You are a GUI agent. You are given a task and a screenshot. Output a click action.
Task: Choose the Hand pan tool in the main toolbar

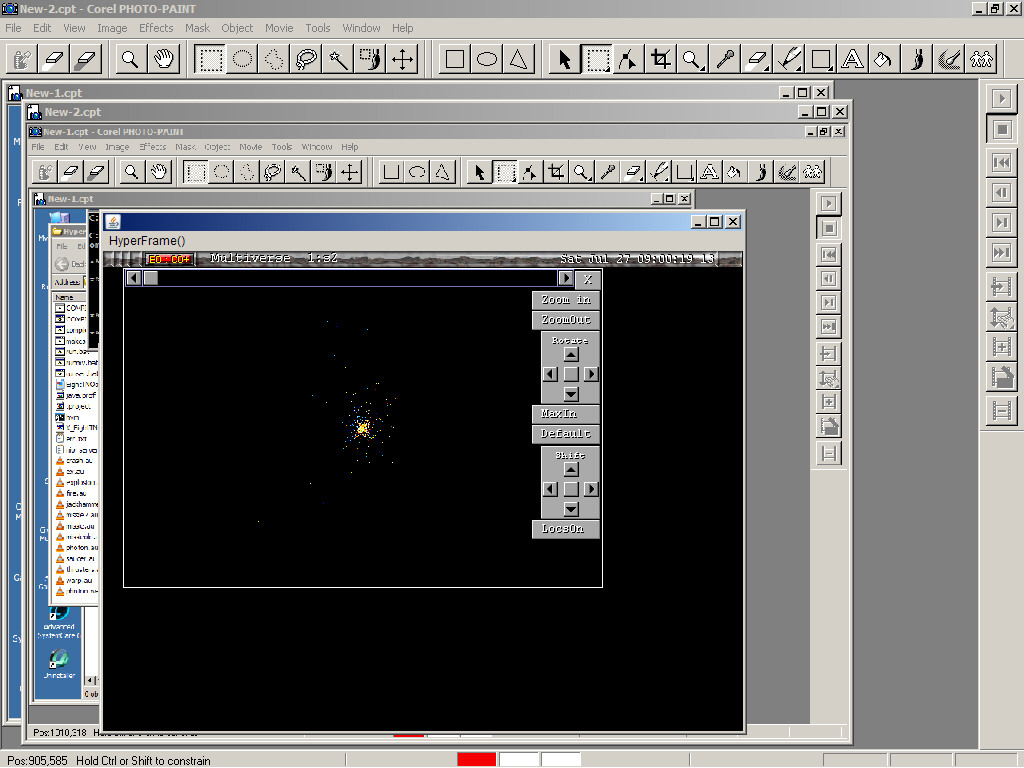click(164, 59)
